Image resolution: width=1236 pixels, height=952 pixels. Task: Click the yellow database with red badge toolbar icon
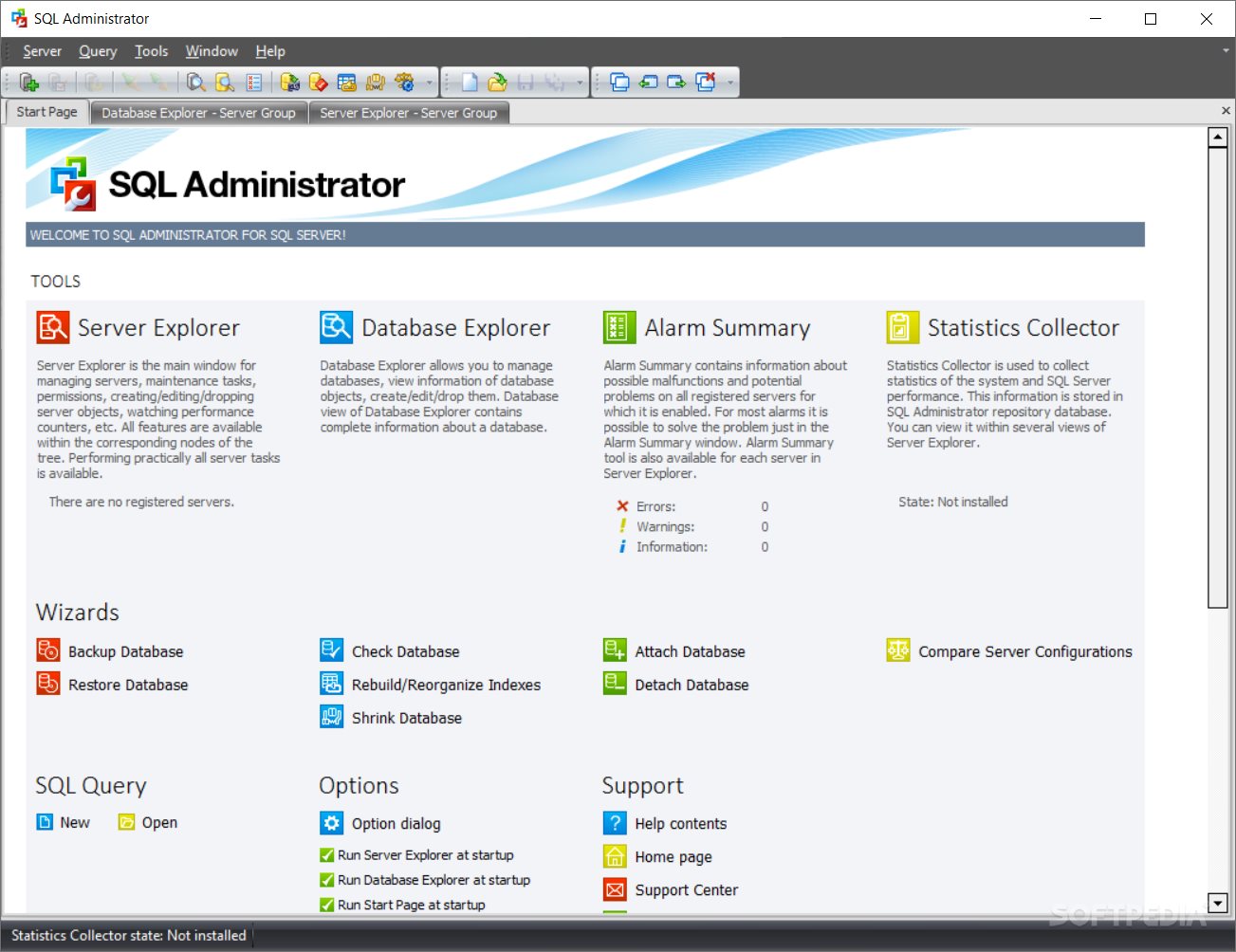coord(319,82)
